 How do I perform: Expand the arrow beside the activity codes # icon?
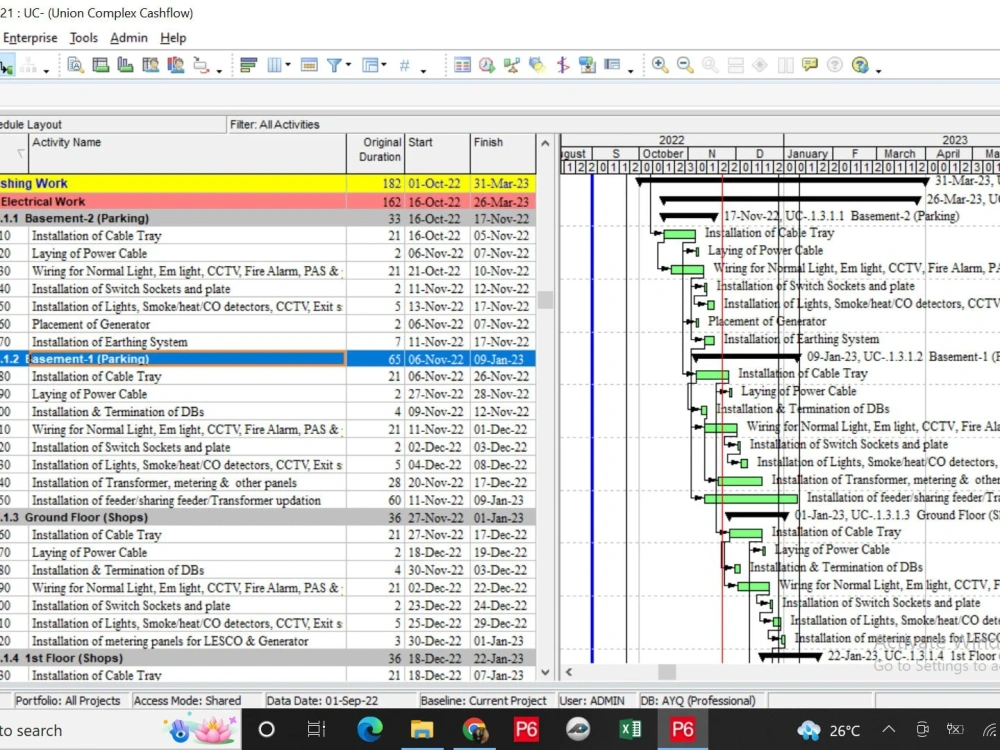pos(422,67)
